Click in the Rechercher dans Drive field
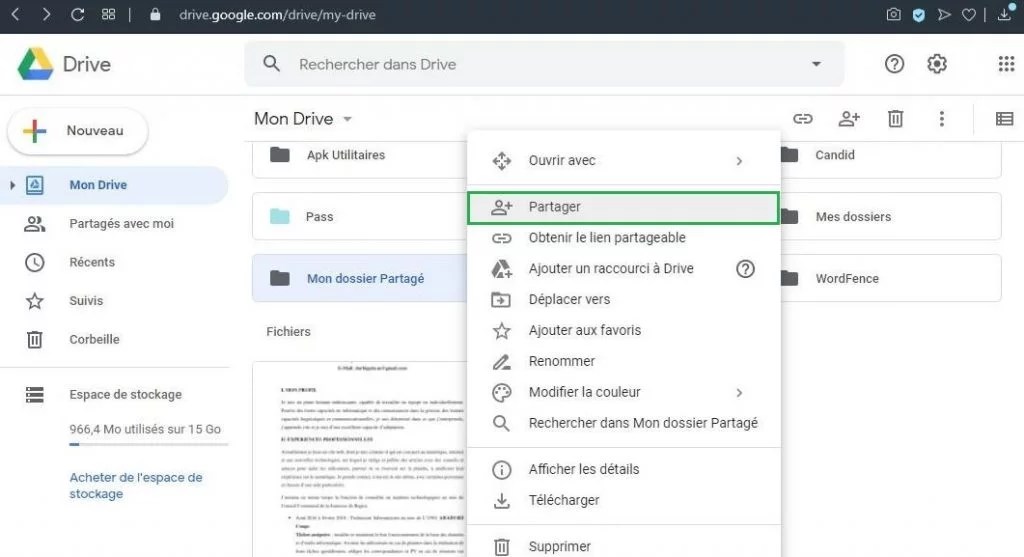The width and height of the screenshot is (1024, 557). 544,64
